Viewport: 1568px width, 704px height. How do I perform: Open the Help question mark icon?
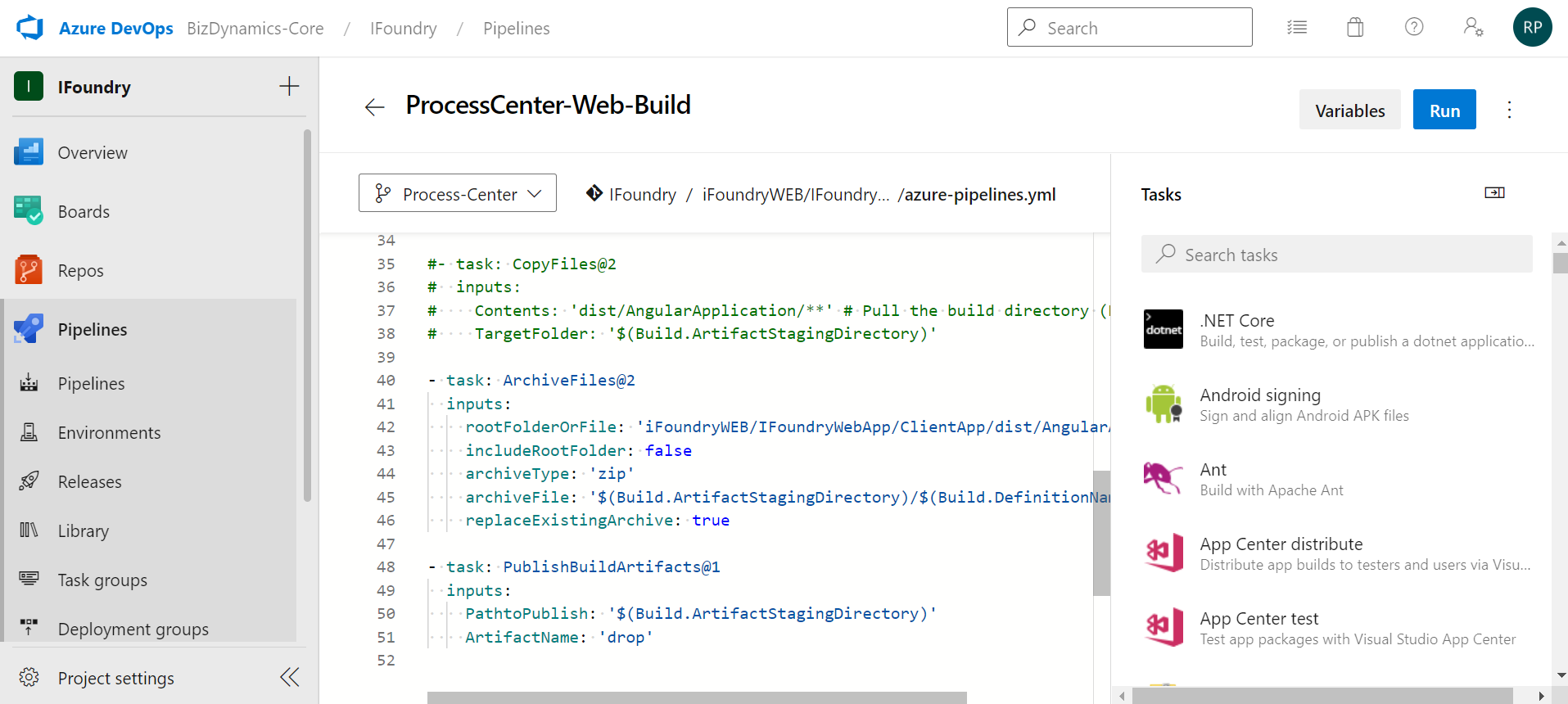click(1414, 27)
